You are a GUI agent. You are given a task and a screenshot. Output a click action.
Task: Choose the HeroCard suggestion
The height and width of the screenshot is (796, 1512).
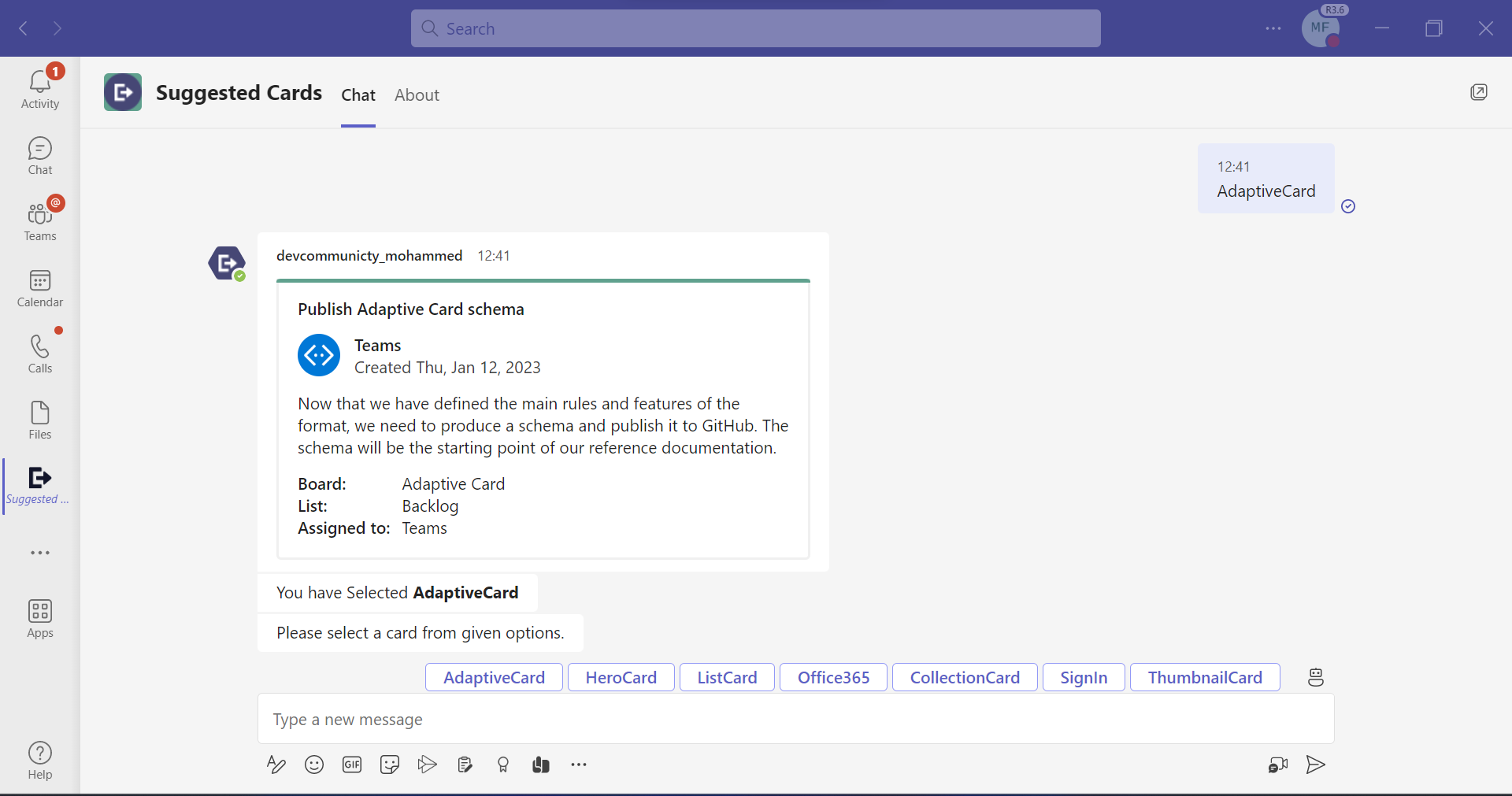621,677
